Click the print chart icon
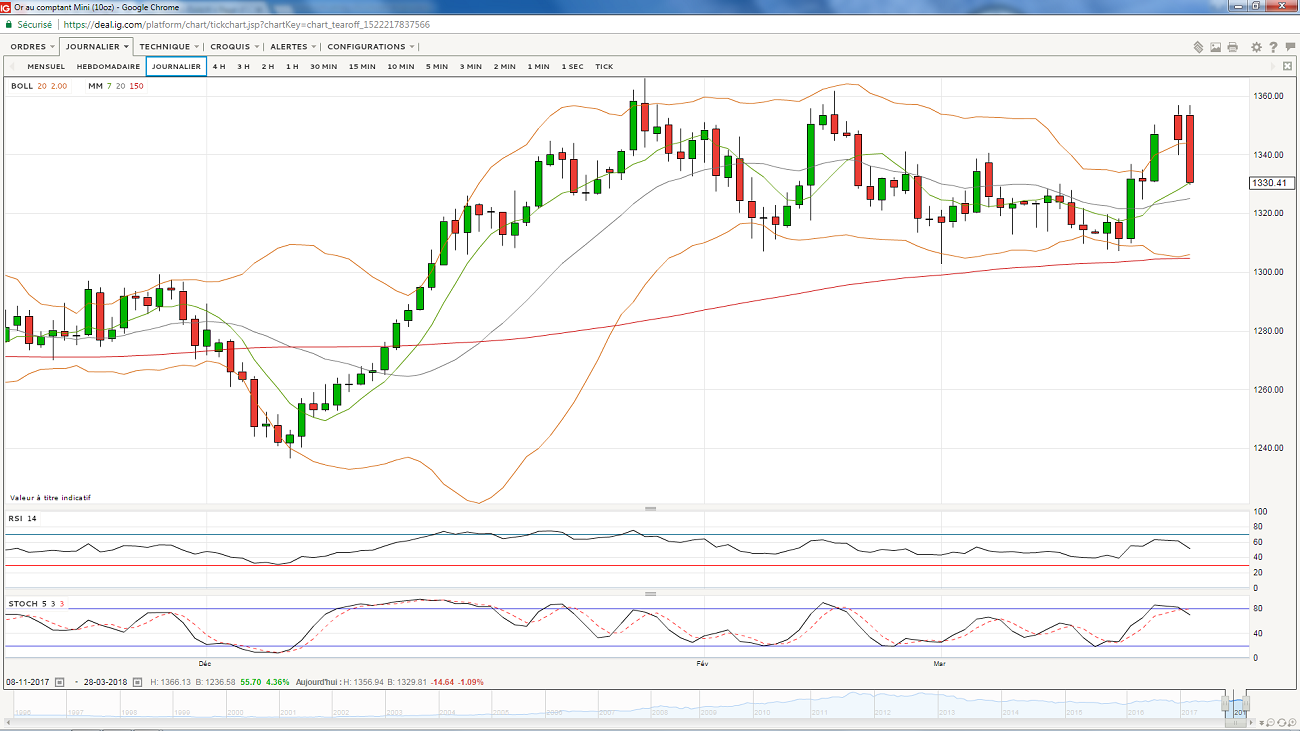1300x731 pixels. pyautogui.click(x=1232, y=47)
